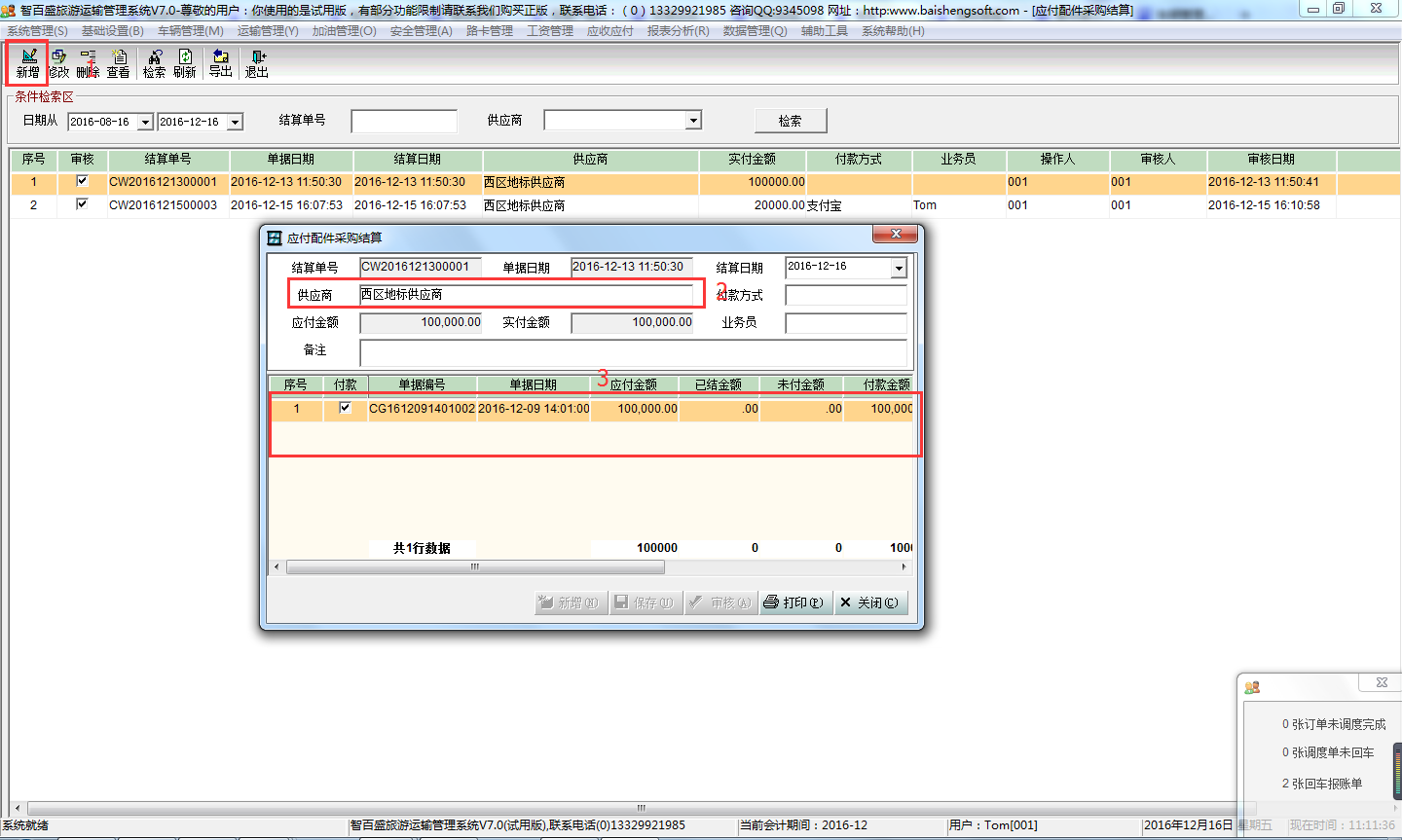Viewport: 1402px width, 840px height.
Task: Click the 查看 toolbar icon
Action: (x=119, y=63)
